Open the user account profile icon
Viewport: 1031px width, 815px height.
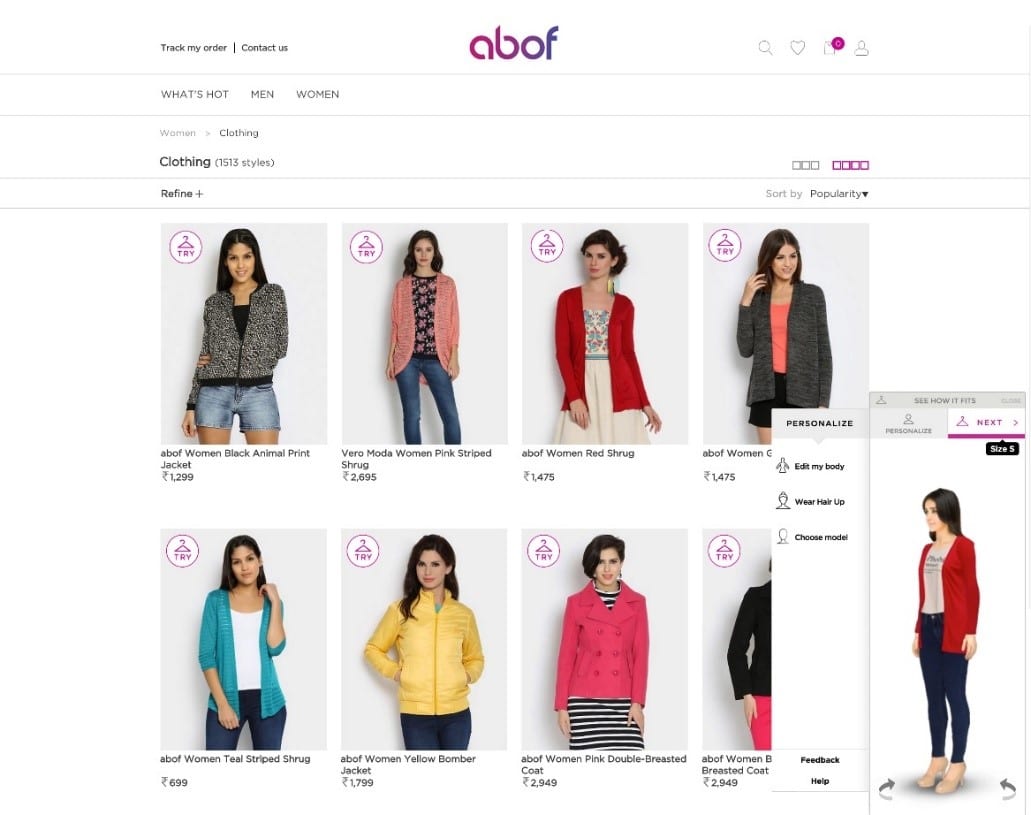click(x=861, y=48)
